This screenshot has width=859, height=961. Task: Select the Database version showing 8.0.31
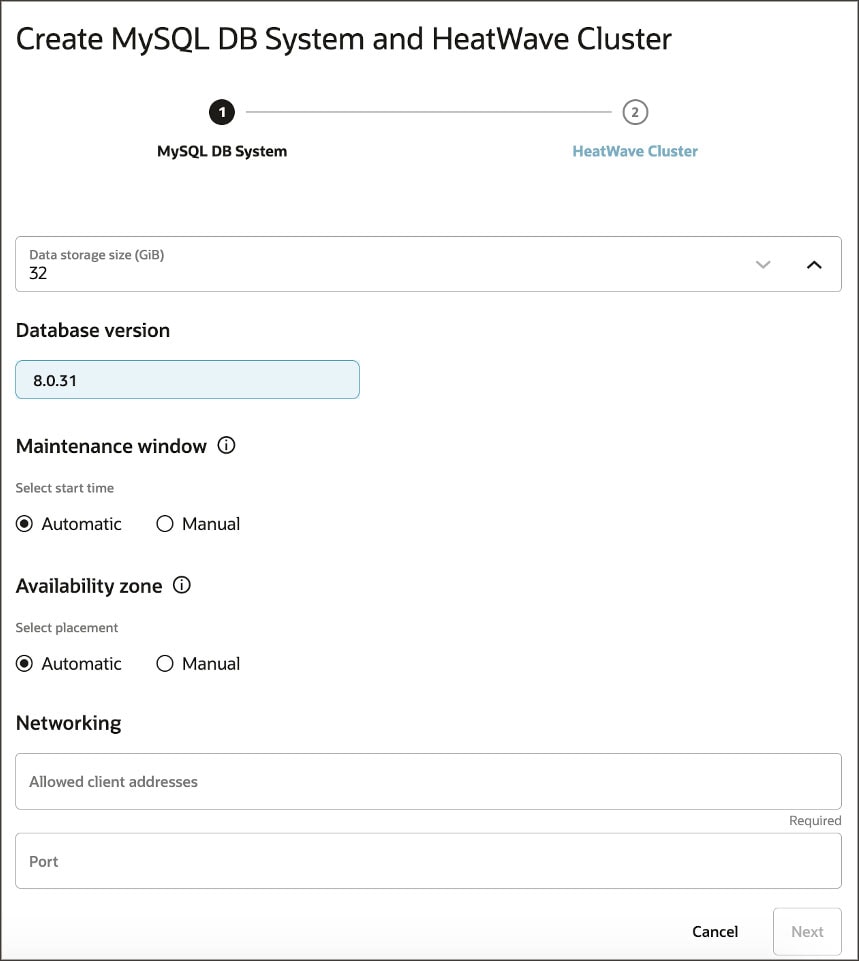pos(187,379)
